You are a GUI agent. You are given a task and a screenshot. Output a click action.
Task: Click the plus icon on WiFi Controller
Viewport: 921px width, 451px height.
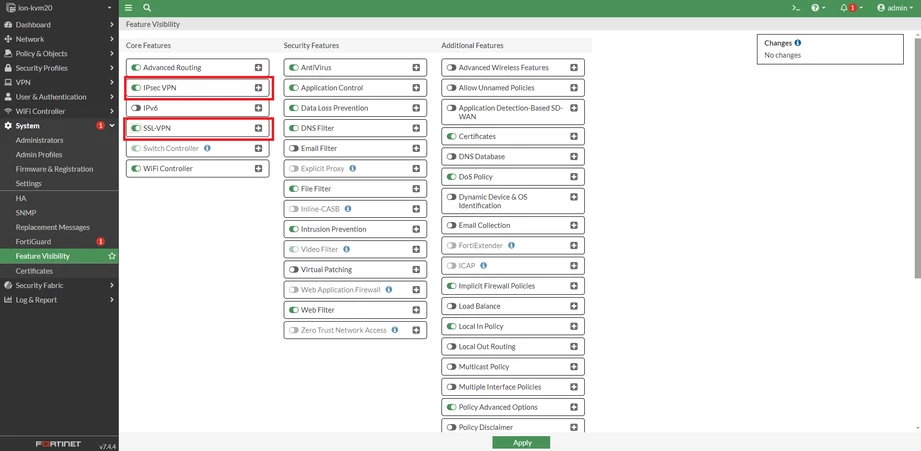[x=258, y=169]
